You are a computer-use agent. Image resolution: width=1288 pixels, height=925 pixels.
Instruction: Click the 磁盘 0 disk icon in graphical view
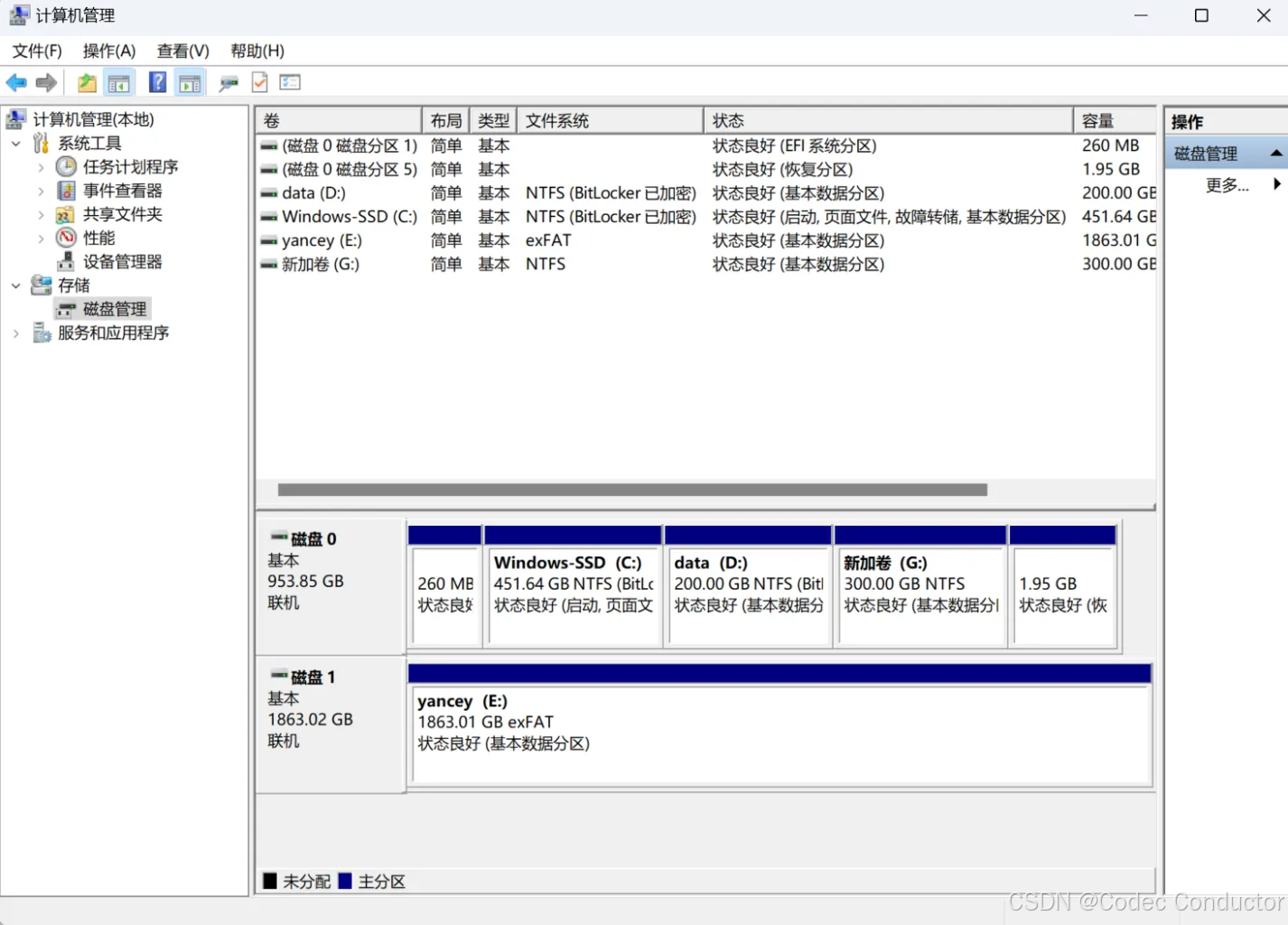pyautogui.click(x=279, y=537)
